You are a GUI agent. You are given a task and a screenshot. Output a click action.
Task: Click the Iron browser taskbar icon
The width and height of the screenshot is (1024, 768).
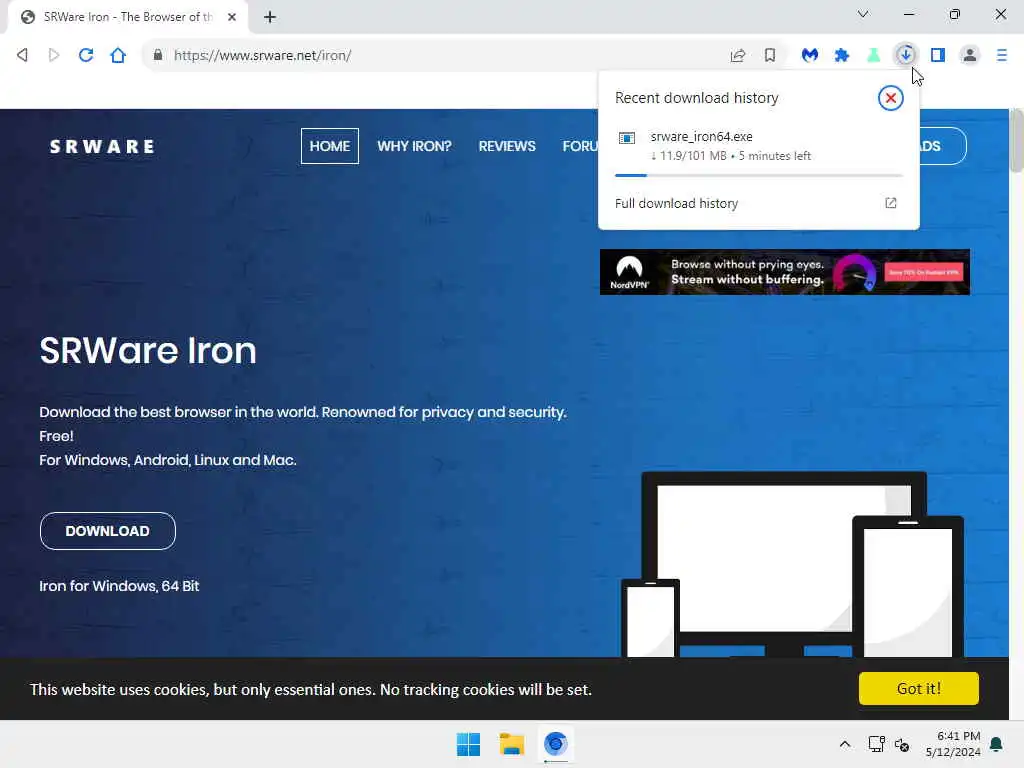556,744
